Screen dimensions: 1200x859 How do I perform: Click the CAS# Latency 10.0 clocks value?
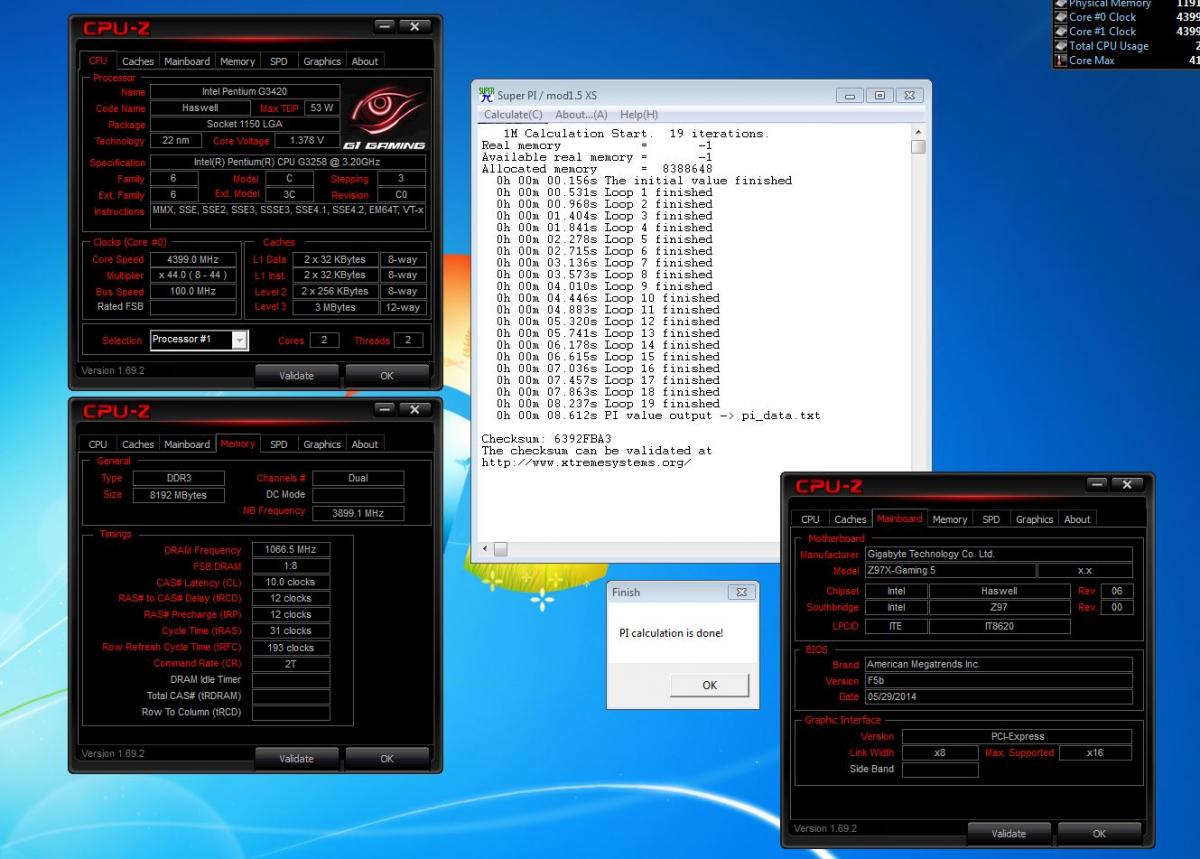coord(290,582)
